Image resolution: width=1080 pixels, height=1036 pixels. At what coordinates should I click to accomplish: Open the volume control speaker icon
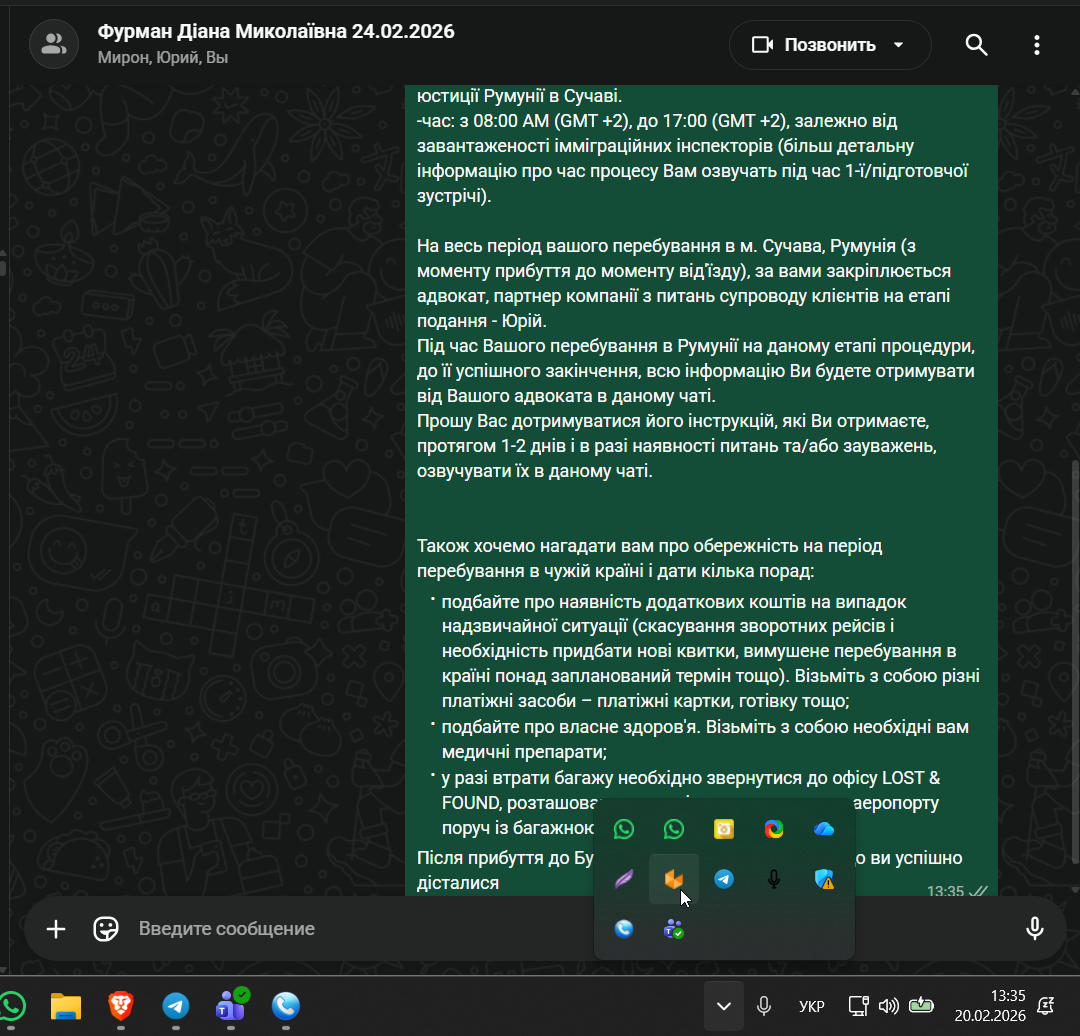click(889, 1006)
